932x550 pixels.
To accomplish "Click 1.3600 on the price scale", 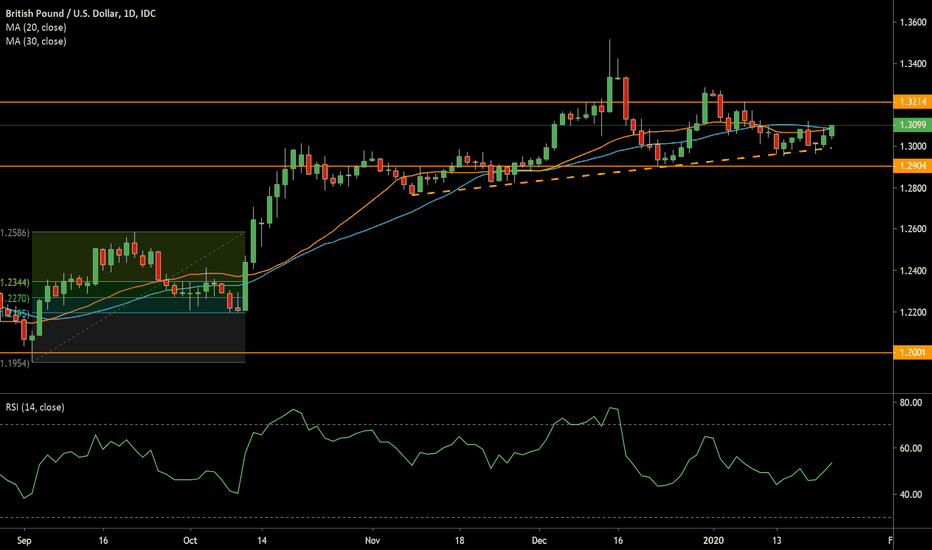I will pos(909,22).
